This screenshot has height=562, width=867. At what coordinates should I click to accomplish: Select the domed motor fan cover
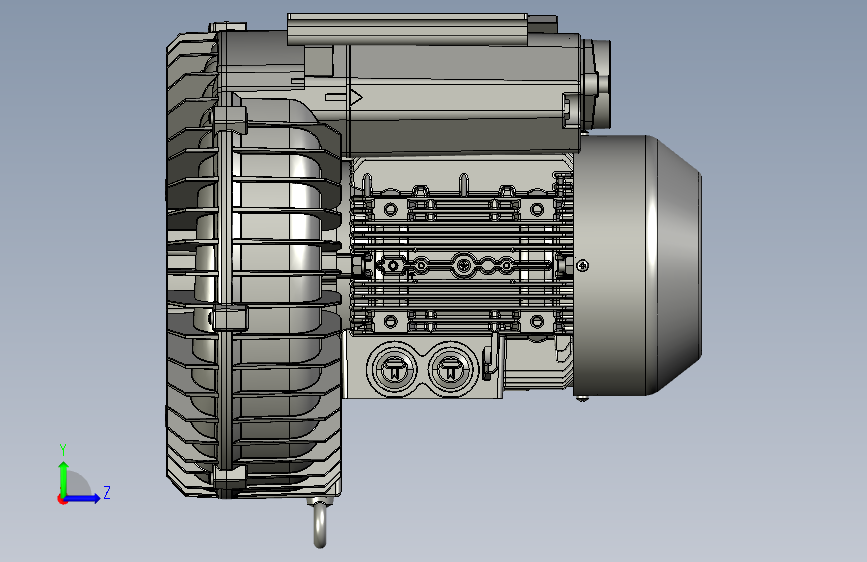[x=638, y=266]
